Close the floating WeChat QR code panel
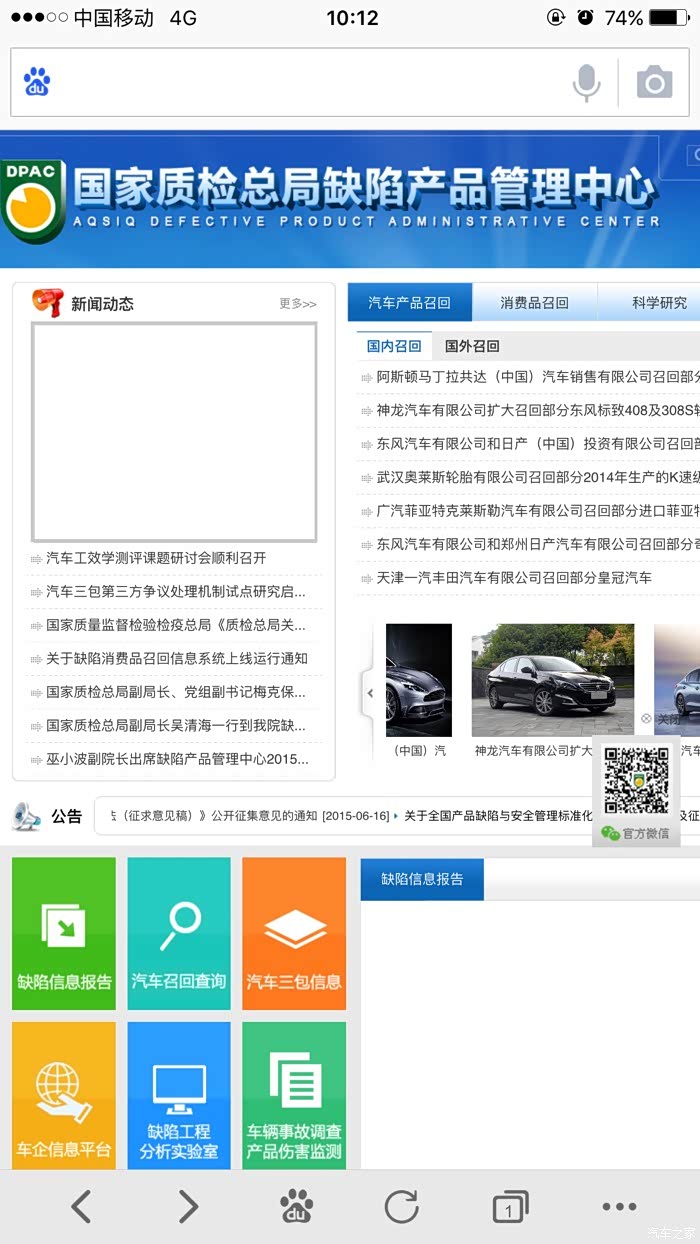 point(660,719)
